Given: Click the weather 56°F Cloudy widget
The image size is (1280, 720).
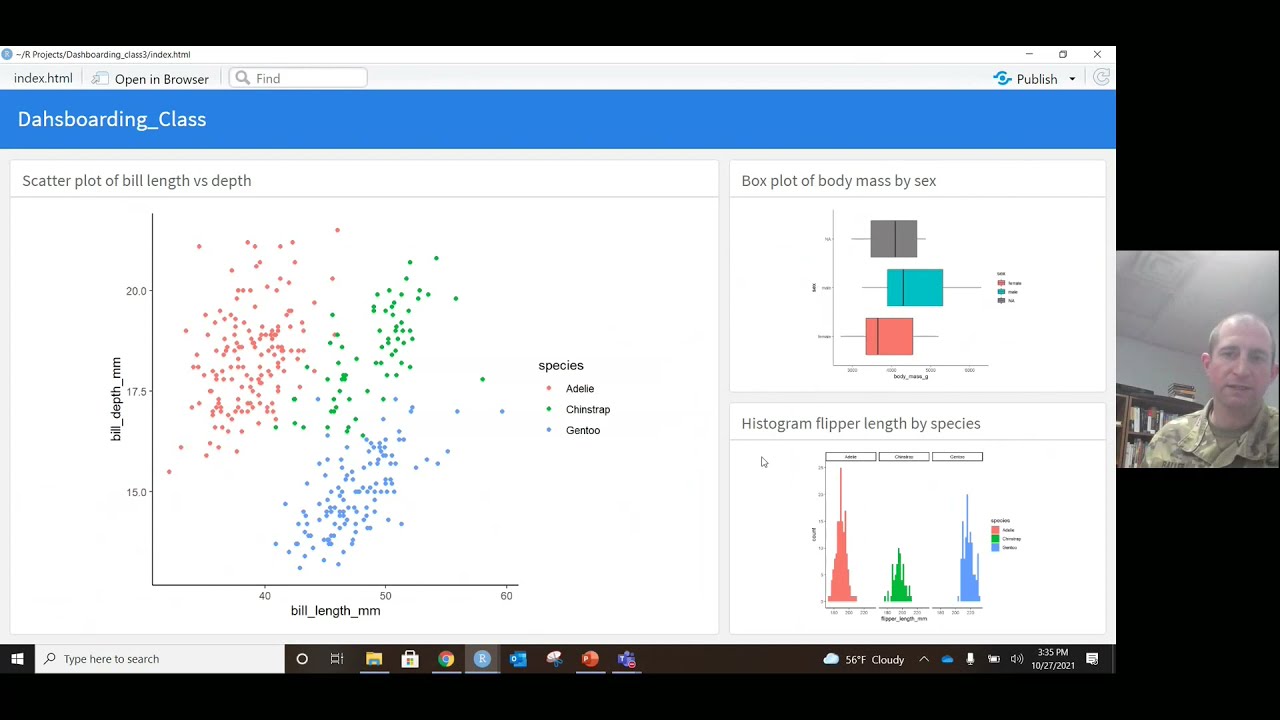Looking at the screenshot, I should tap(864, 659).
